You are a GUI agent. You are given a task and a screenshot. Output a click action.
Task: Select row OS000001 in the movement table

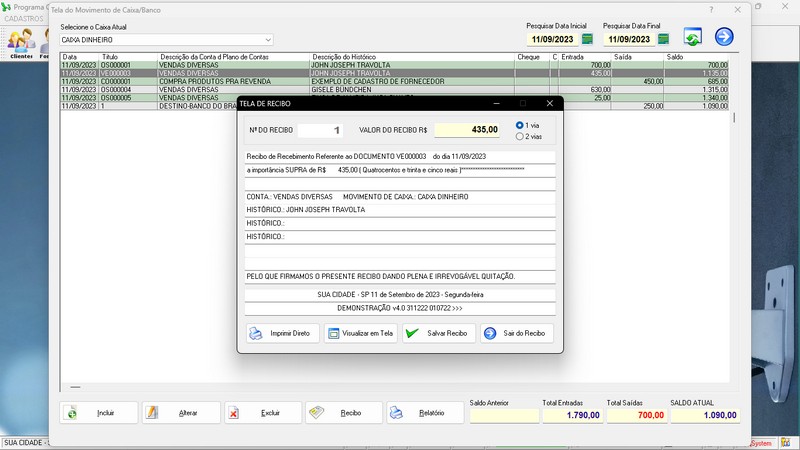click(x=394, y=65)
